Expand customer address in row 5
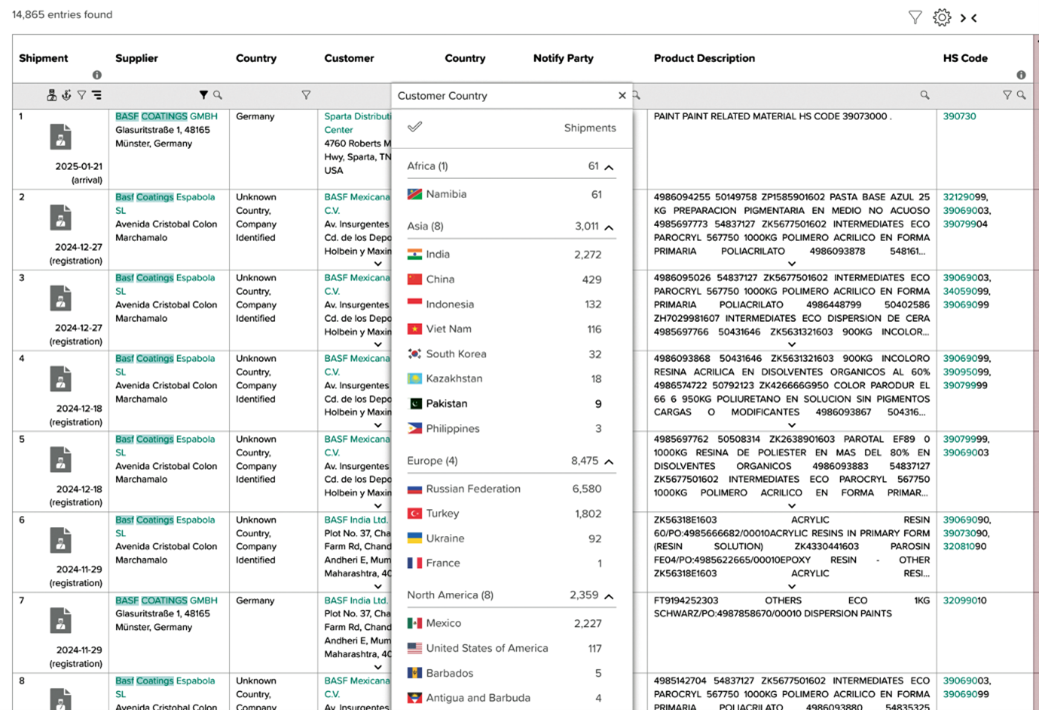 (378, 505)
